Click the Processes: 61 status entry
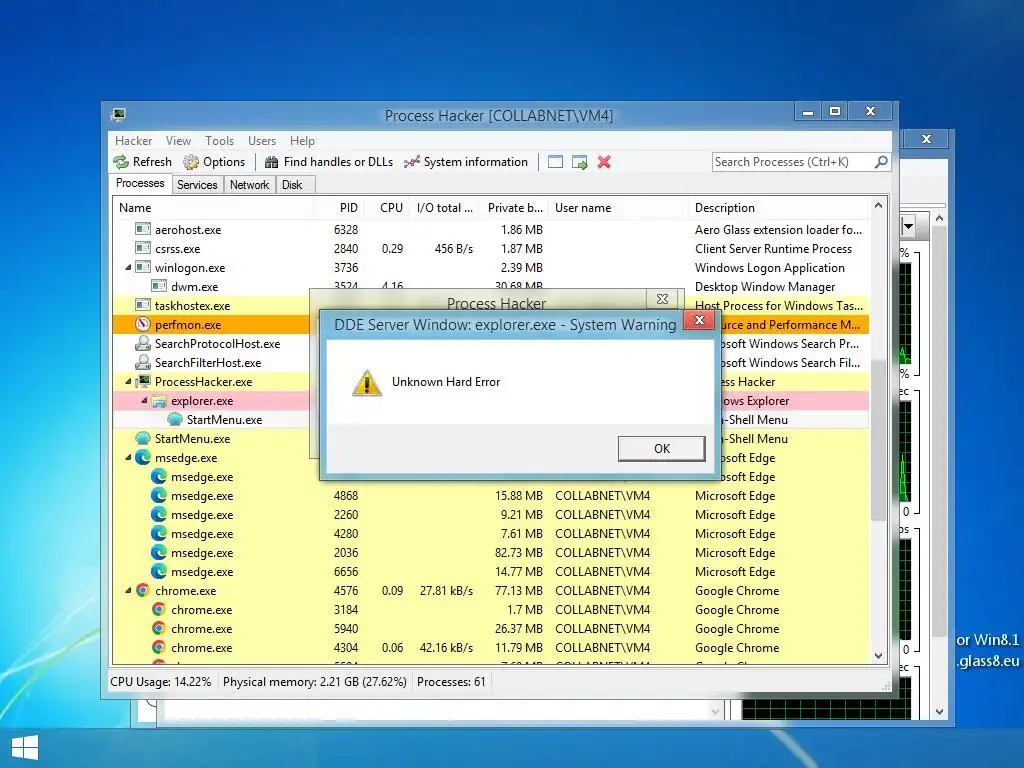Screen dimensions: 1024x768 click(x=451, y=682)
